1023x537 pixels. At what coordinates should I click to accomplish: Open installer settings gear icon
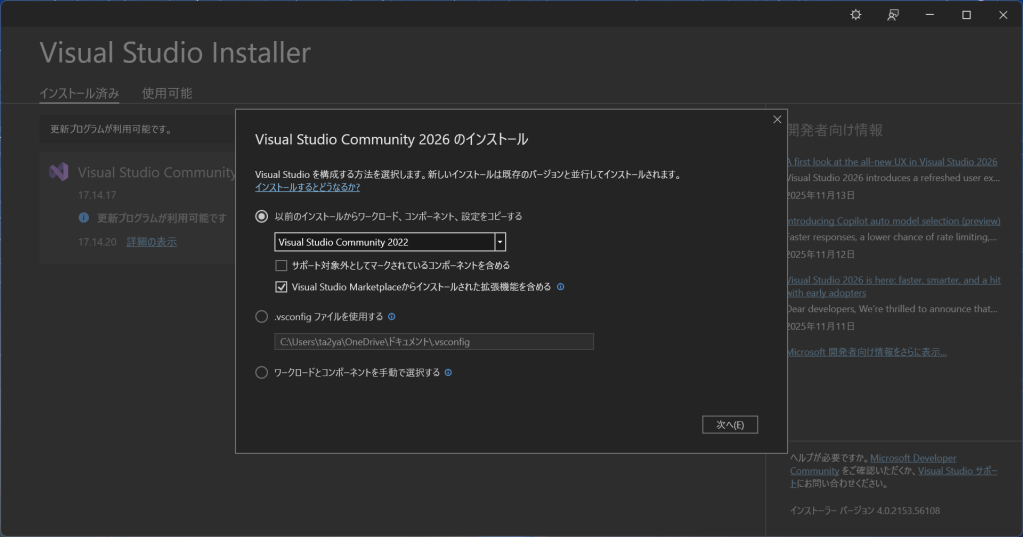855,15
